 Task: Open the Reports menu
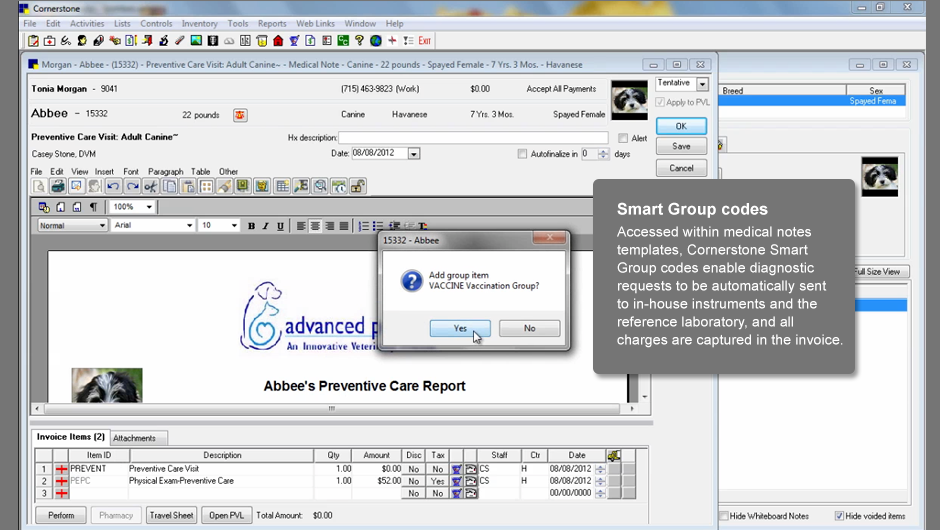[x=272, y=23]
